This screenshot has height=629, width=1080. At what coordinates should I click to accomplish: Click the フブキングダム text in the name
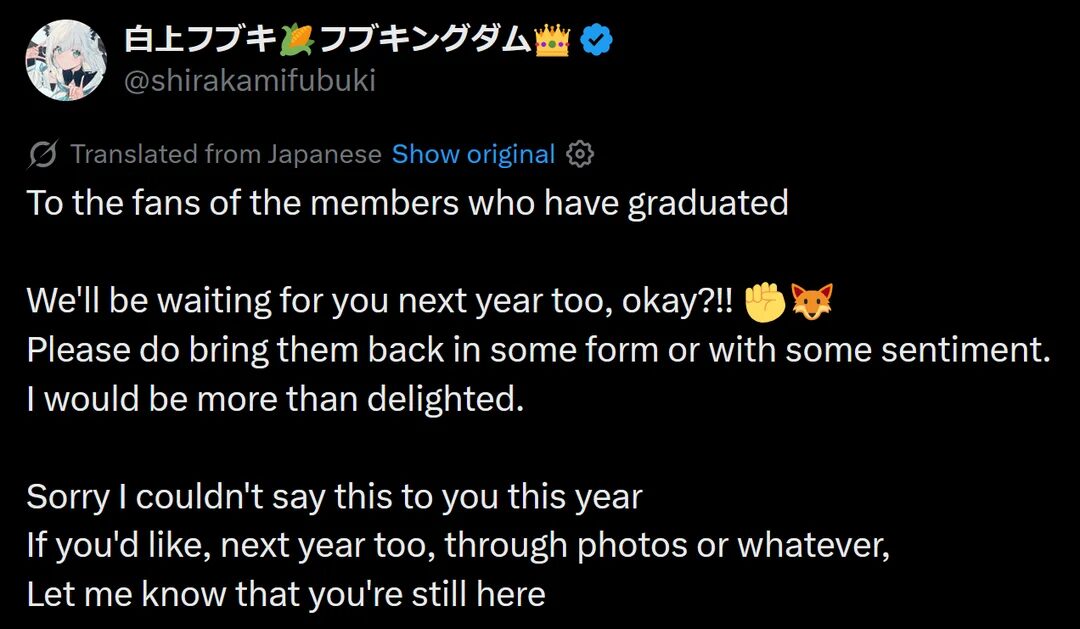[425, 39]
